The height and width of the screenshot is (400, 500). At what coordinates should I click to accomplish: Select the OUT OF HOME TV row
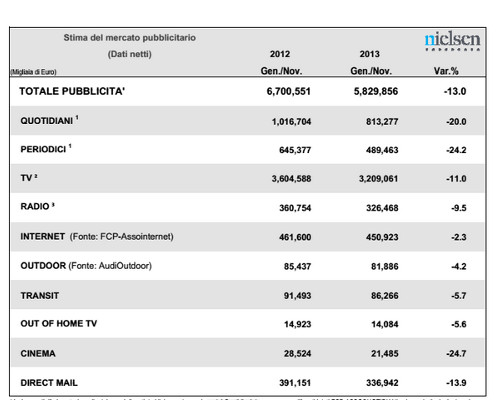click(x=247, y=323)
